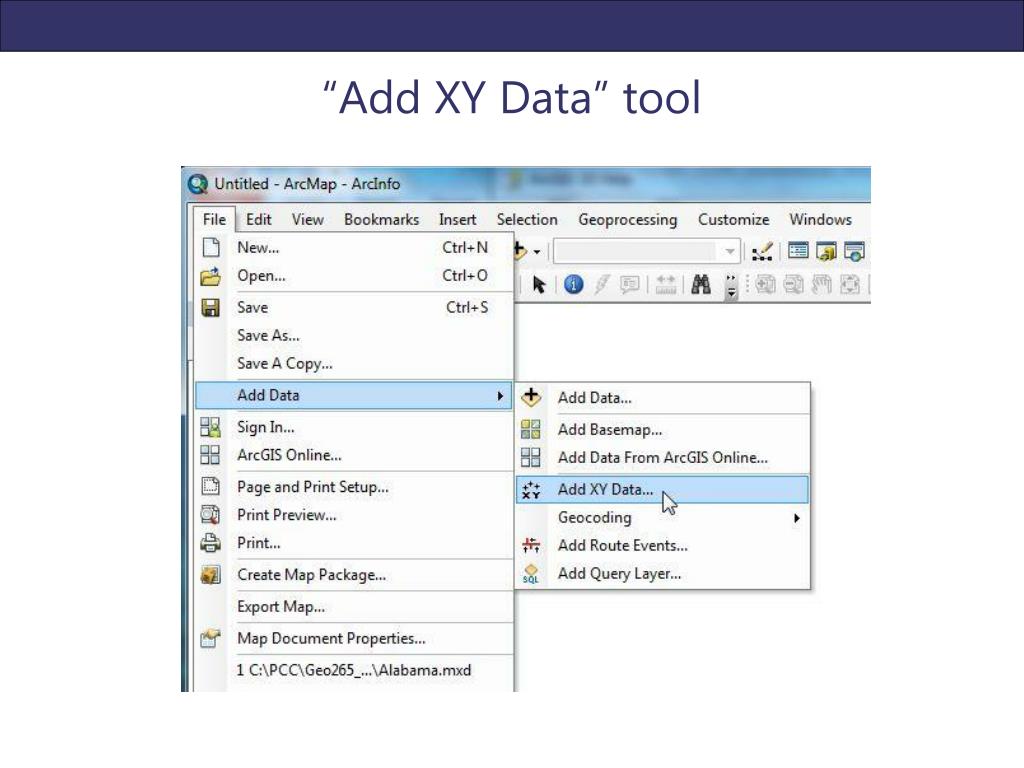
Task: Open the Table Of Contents window icon
Action: click(x=798, y=251)
